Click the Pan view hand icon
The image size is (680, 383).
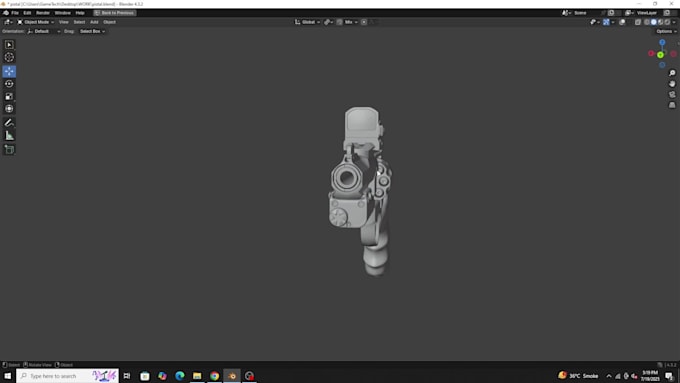click(x=672, y=84)
